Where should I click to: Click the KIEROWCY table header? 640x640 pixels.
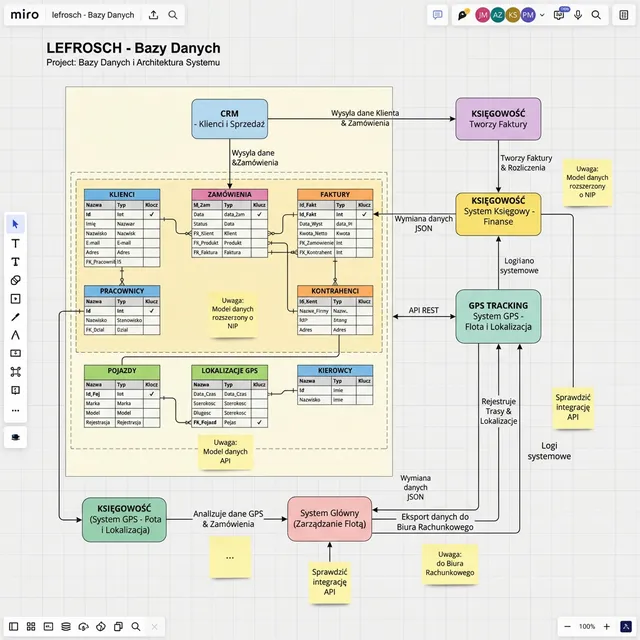point(335,371)
